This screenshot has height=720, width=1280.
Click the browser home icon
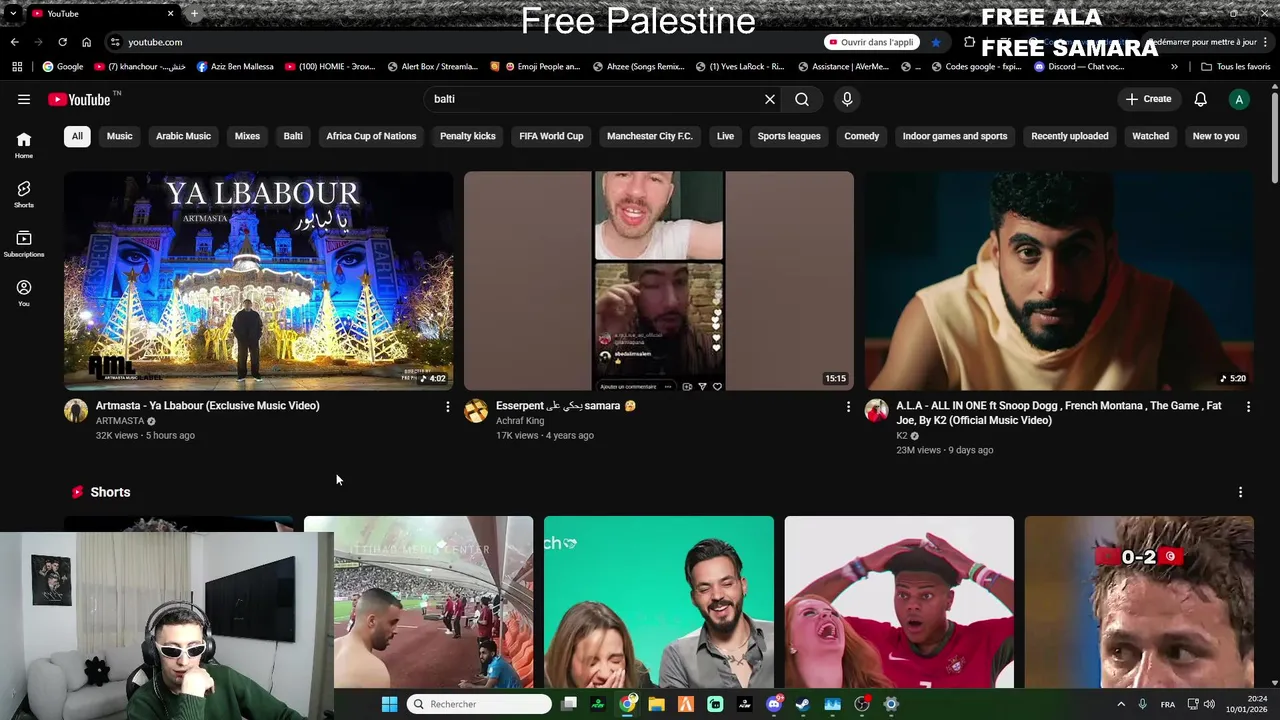(x=87, y=42)
